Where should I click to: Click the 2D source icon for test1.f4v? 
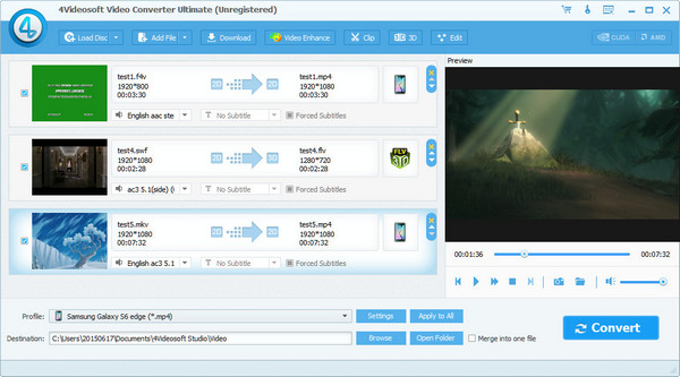[x=216, y=84]
